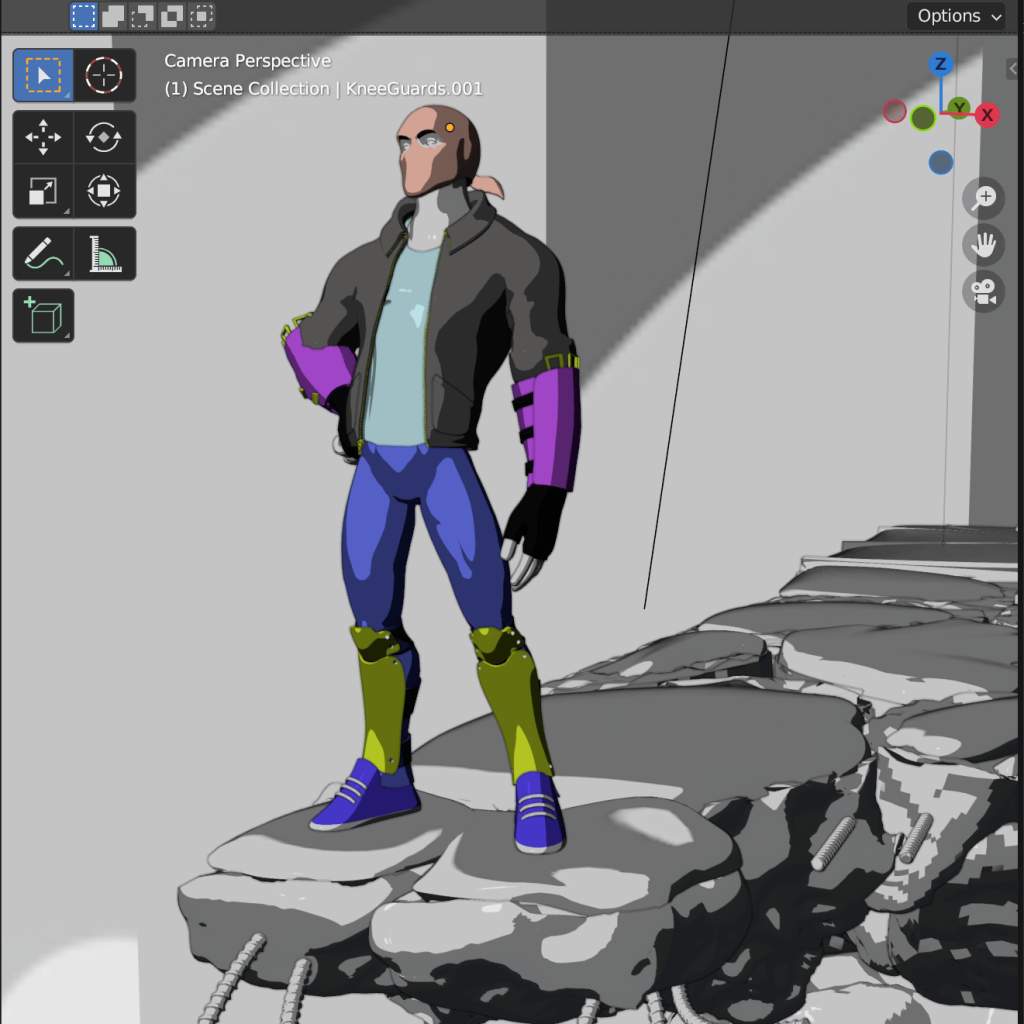Snap view to the X axis

tap(987, 116)
